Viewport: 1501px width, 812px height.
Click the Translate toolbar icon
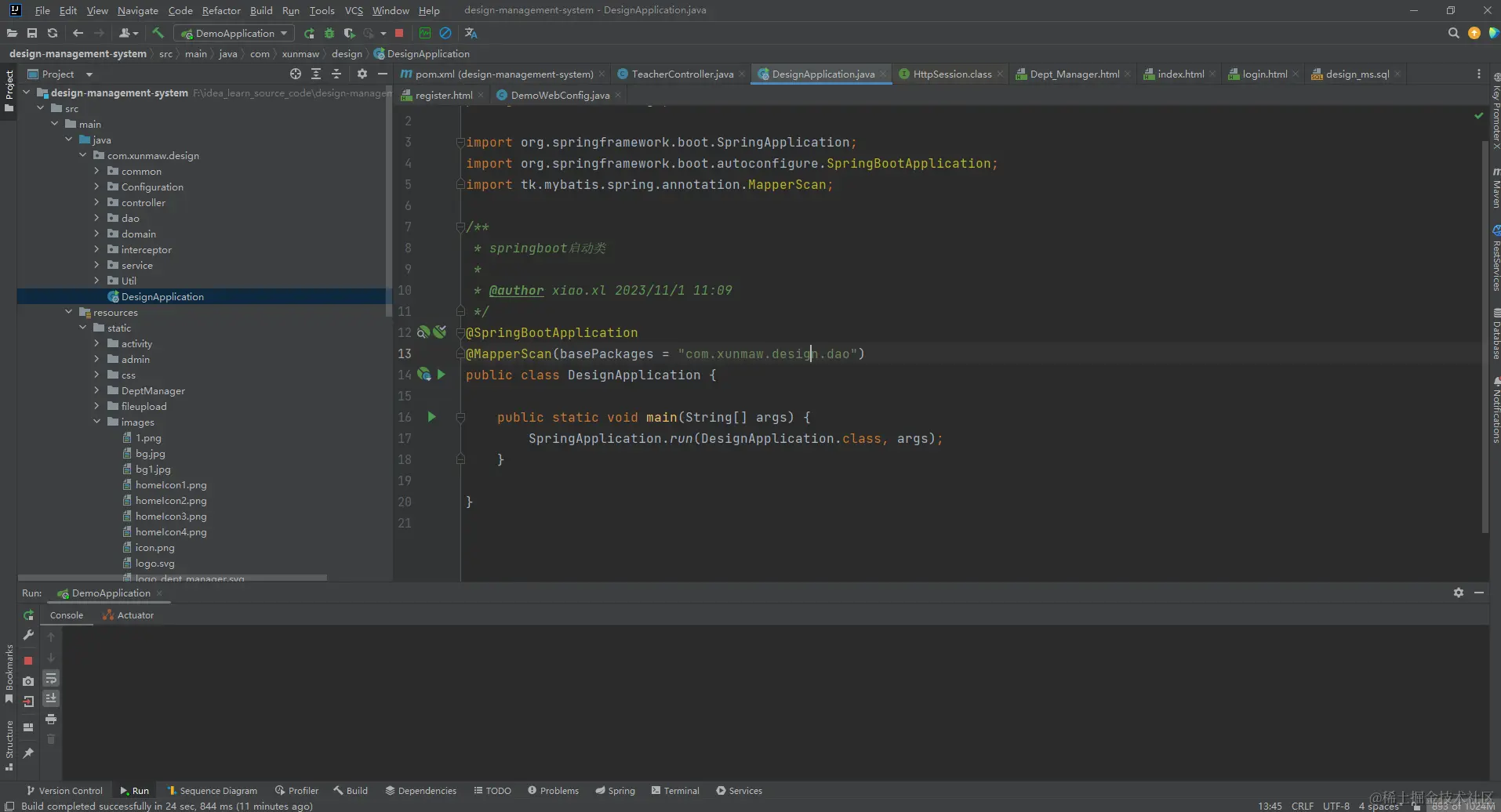(471, 33)
